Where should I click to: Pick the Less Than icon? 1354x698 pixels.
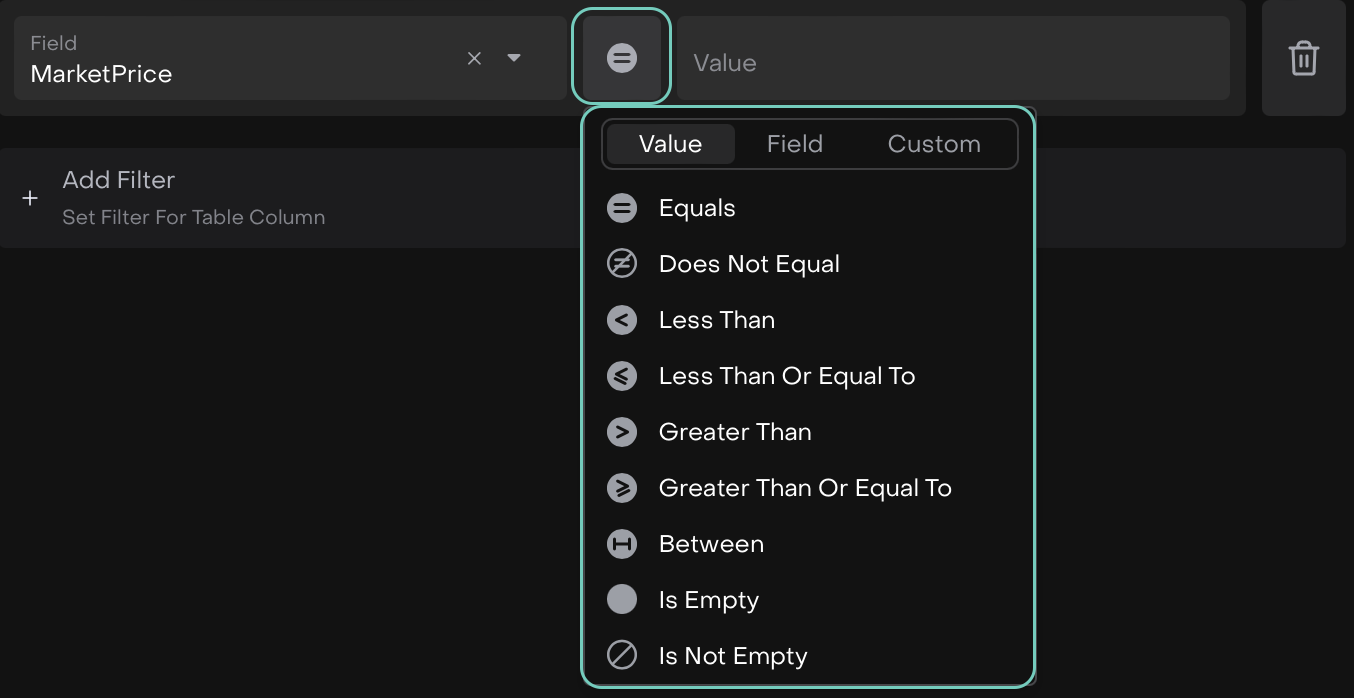coord(622,320)
